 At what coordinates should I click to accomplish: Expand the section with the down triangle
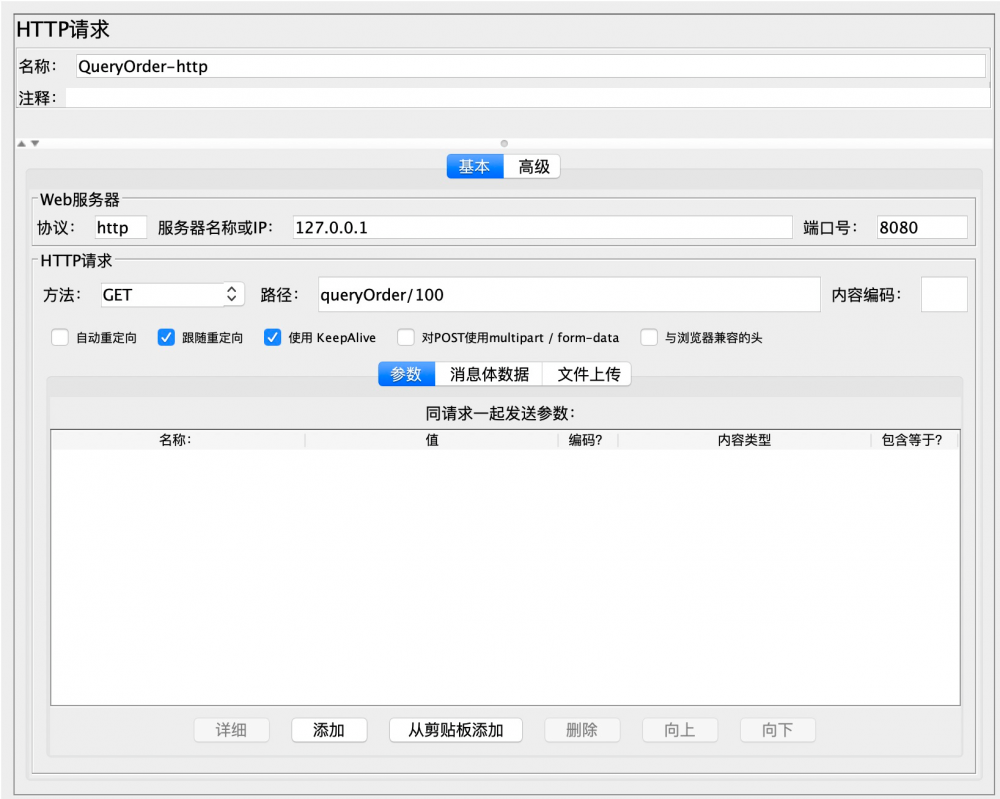33,143
